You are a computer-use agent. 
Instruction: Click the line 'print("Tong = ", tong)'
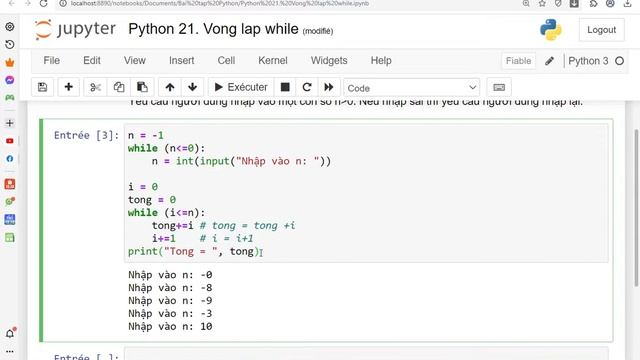pyautogui.click(x=193, y=251)
